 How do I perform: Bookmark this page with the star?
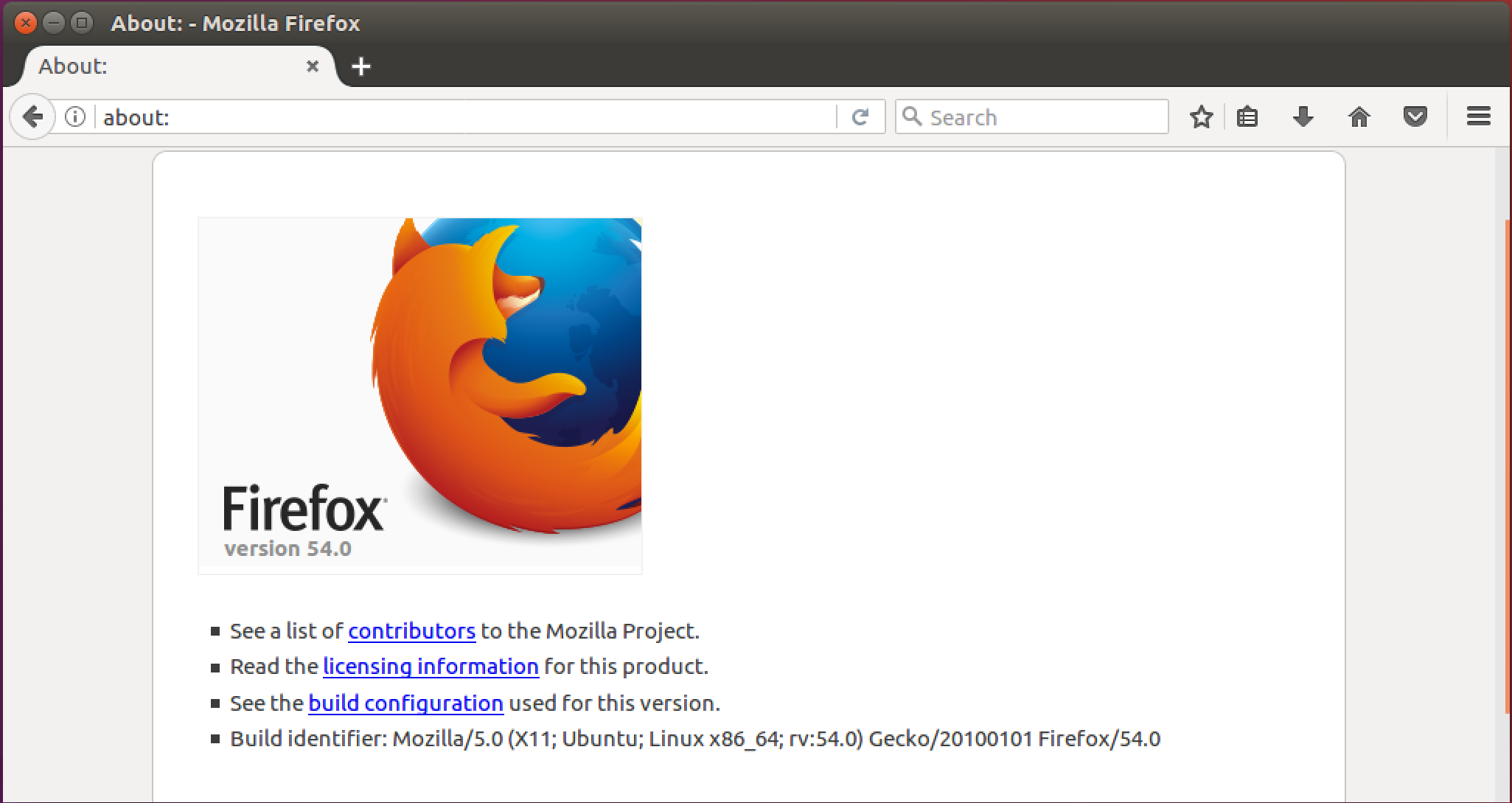(x=1201, y=117)
